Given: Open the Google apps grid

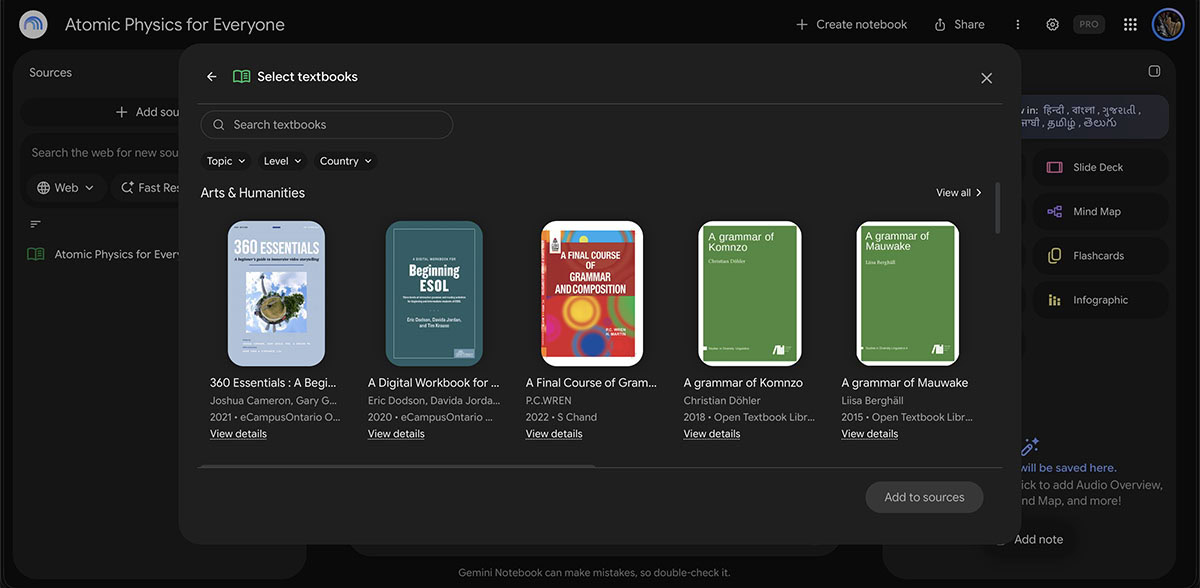Looking at the screenshot, I should [x=1130, y=25].
